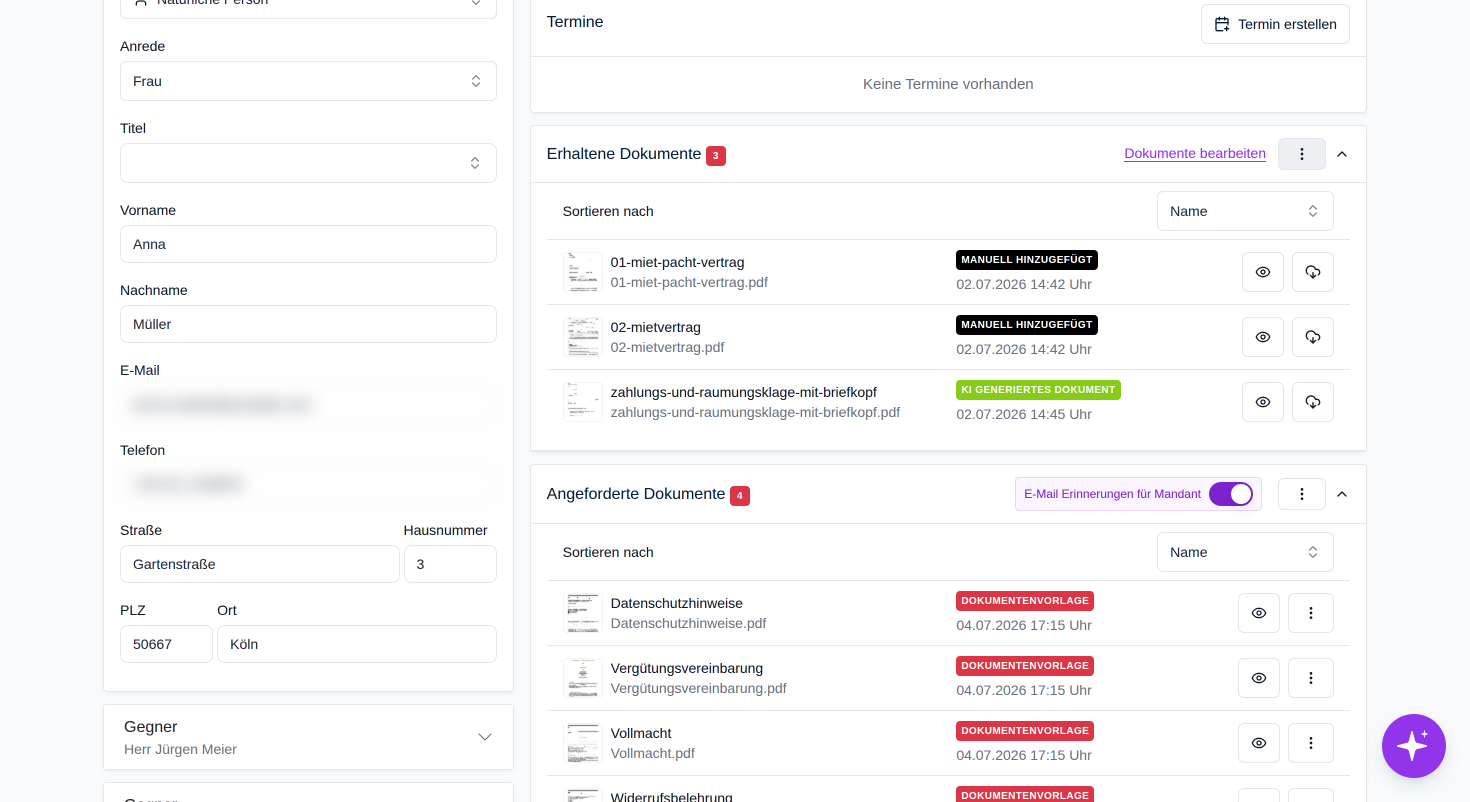Open the purple AI assistant sparkle button
Screen dimensions: 1470x802
click(x=1413, y=746)
